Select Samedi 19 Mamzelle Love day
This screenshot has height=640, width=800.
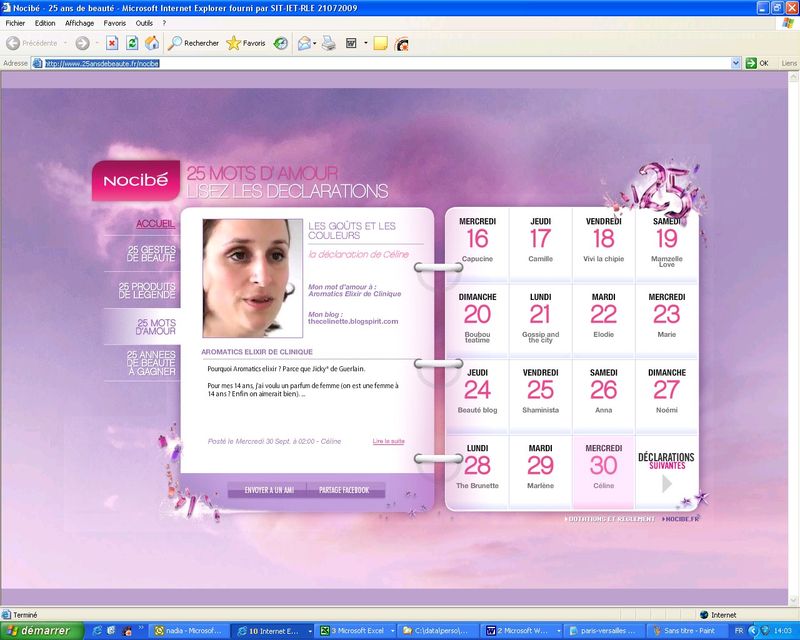coord(666,243)
